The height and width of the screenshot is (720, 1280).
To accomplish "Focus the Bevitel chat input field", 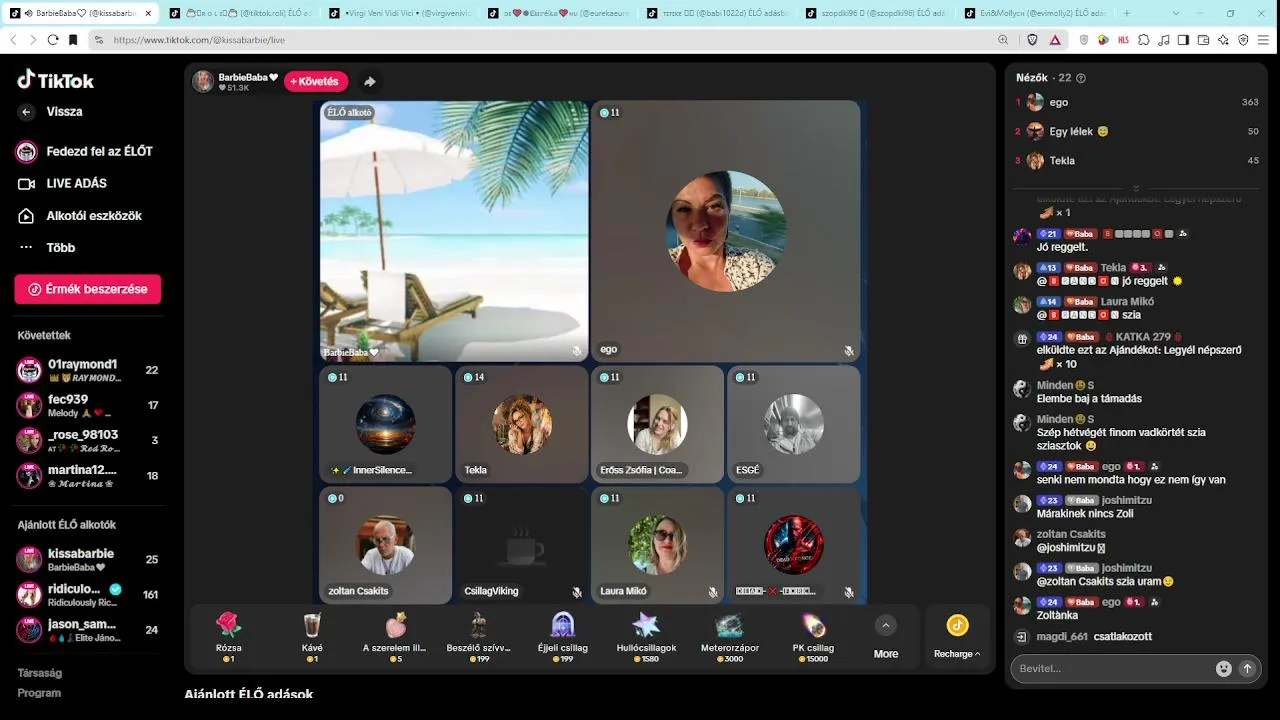I will coord(1110,668).
